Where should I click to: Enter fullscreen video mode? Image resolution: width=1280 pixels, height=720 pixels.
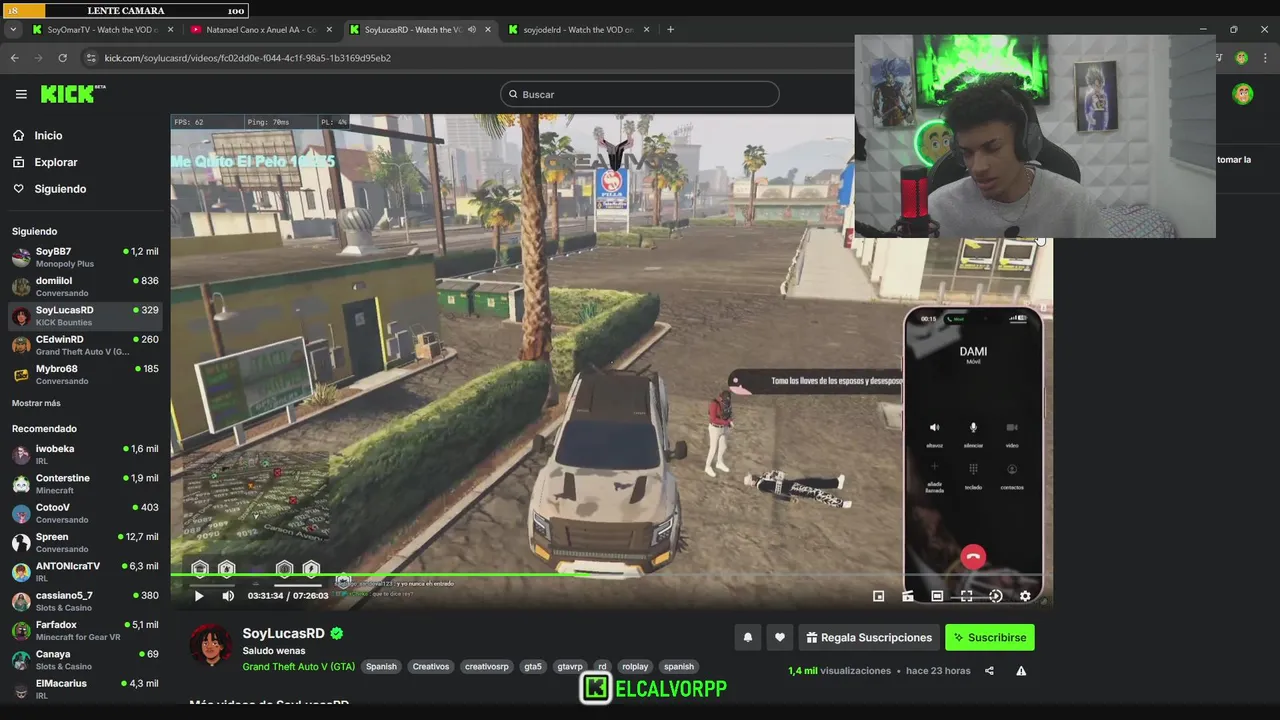pyautogui.click(x=966, y=596)
